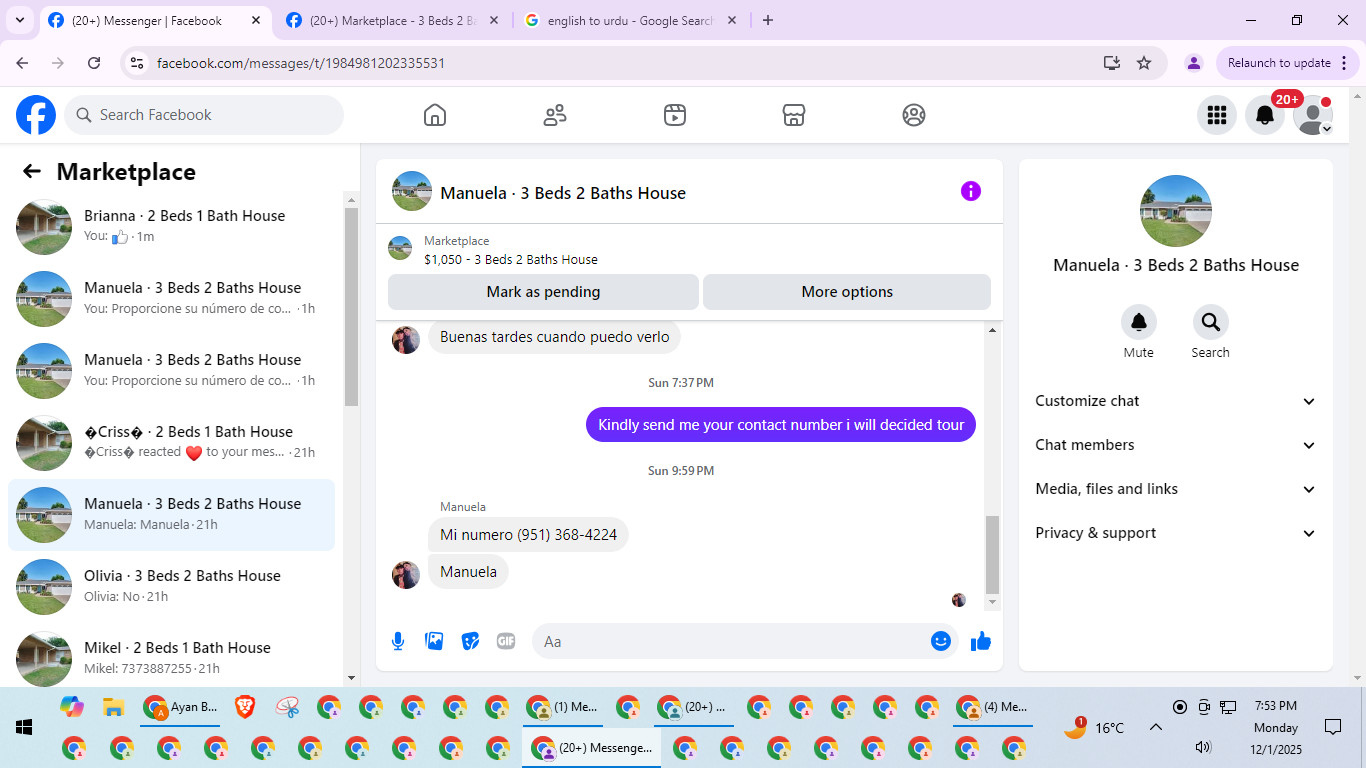
Task: Expand the Chat members section
Action: click(x=1176, y=445)
